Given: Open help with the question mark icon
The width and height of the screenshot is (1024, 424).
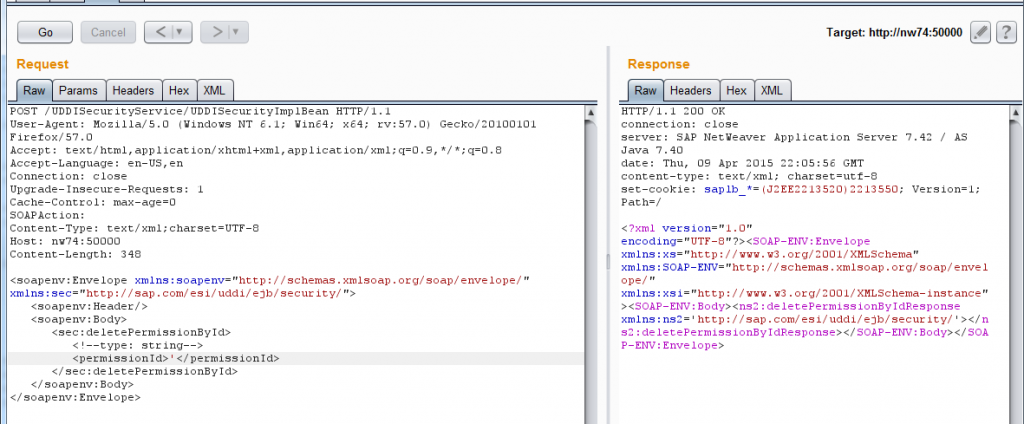Looking at the screenshot, I should coord(1004,32).
